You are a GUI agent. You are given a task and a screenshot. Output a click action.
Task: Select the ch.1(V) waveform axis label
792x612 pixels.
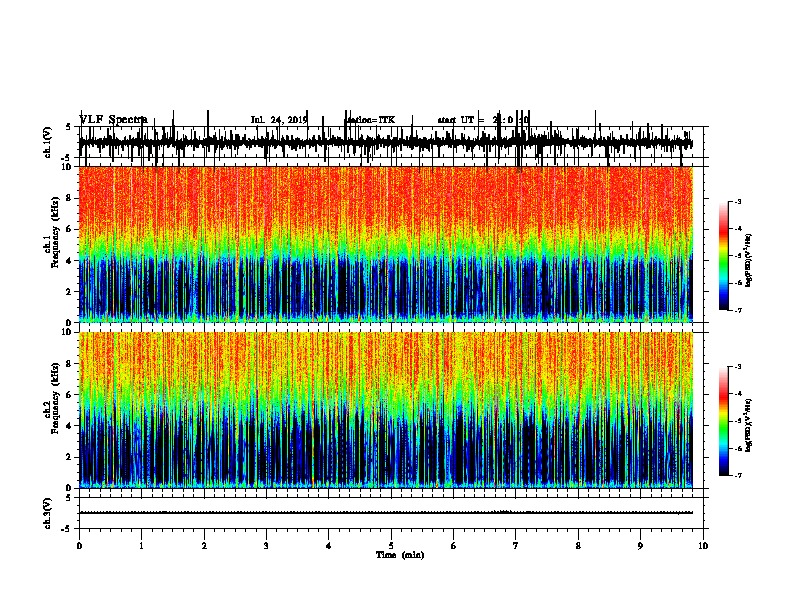(48, 142)
